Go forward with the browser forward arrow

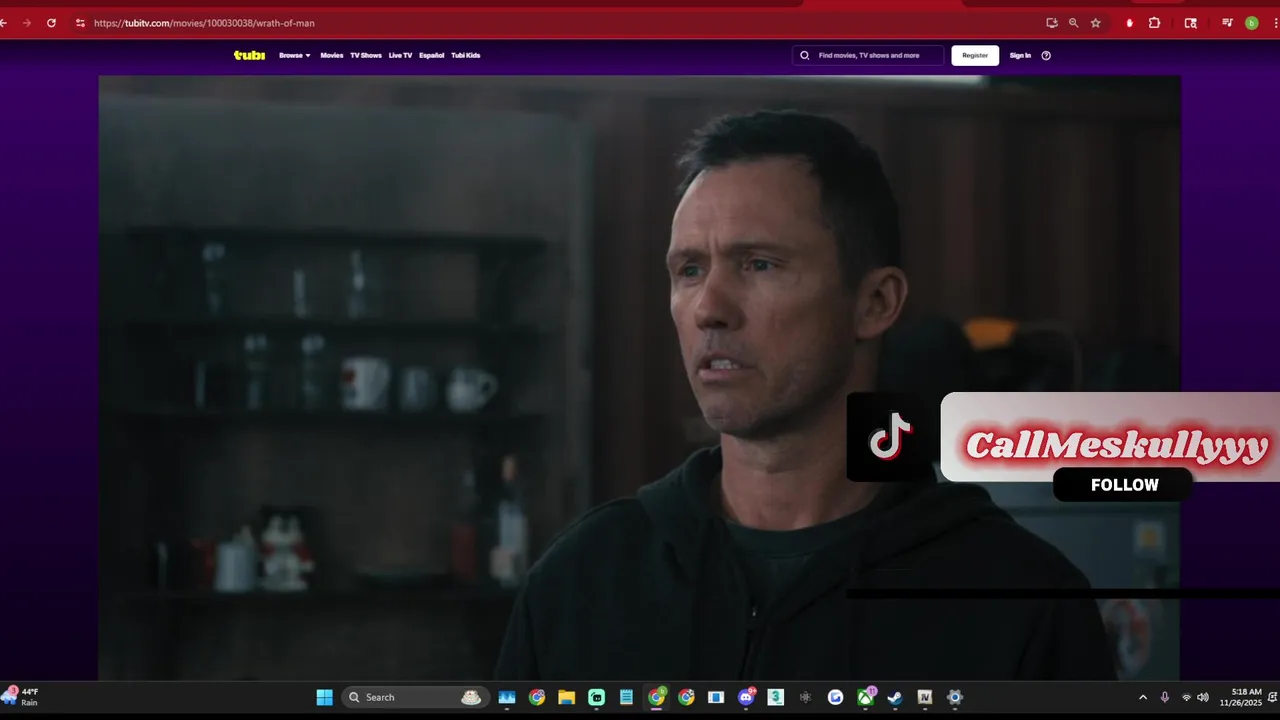point(26,23)
